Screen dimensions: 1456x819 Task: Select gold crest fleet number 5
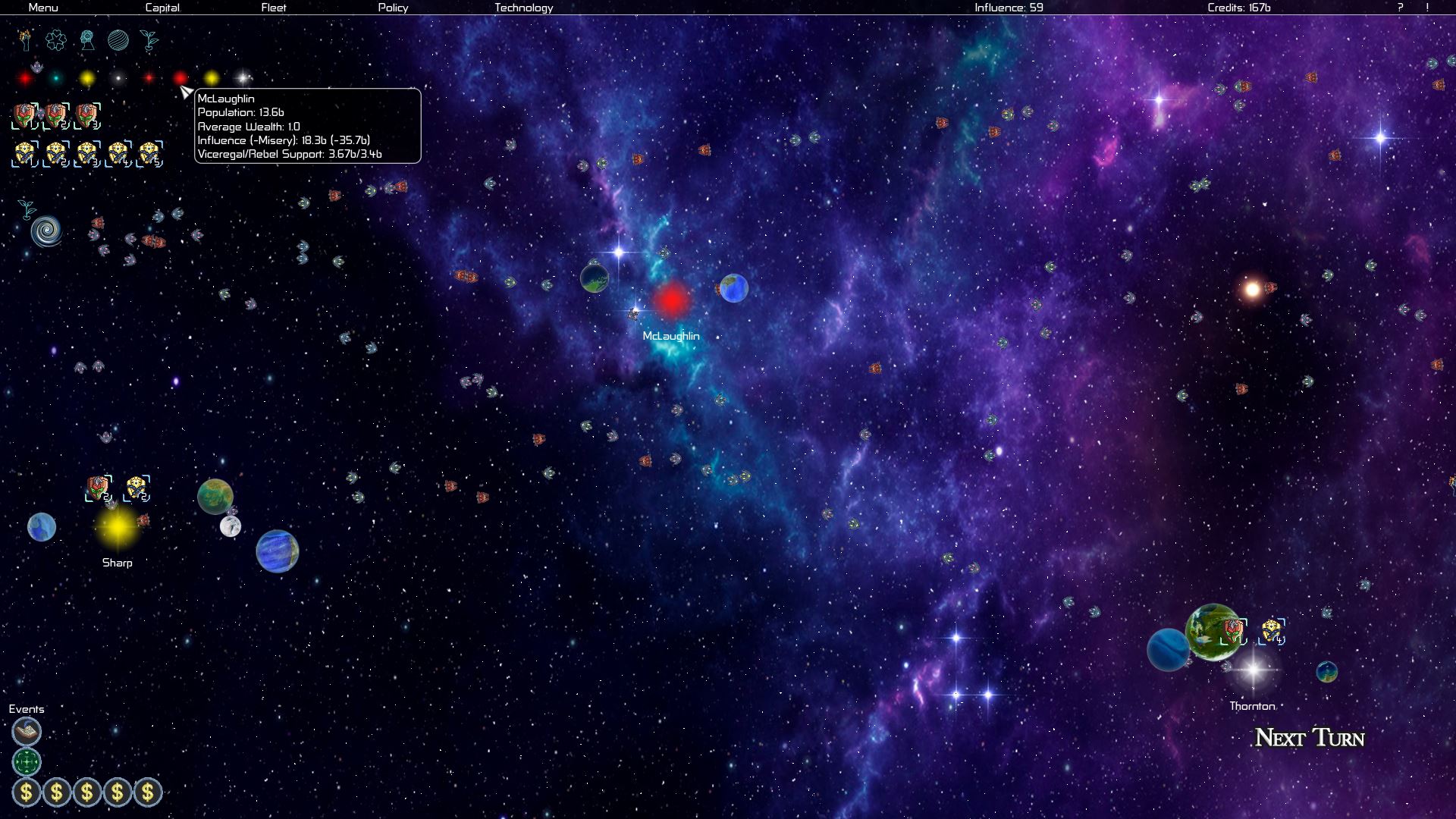(x=149, y=153)
